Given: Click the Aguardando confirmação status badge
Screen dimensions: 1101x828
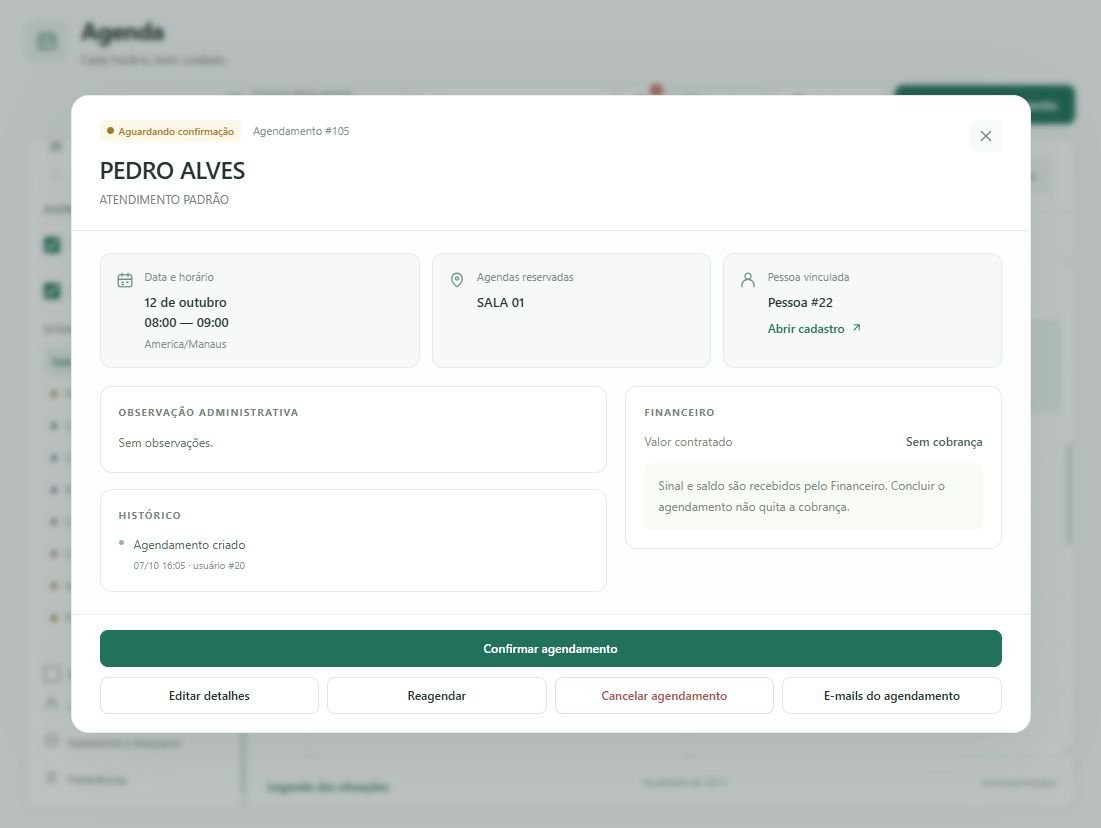Looking at the screenshot, I should tap(171, 131).
